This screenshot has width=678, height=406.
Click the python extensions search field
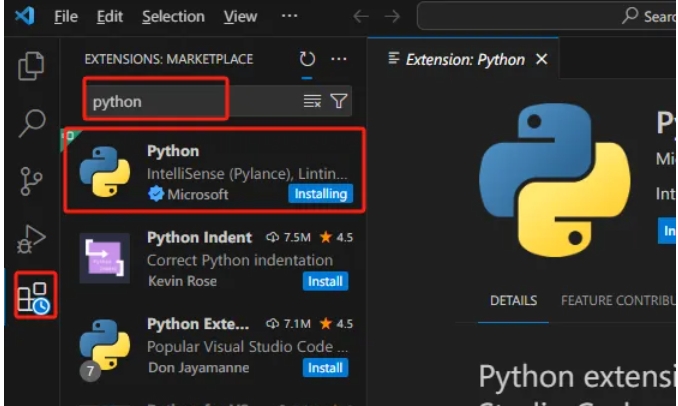[190, 101]
